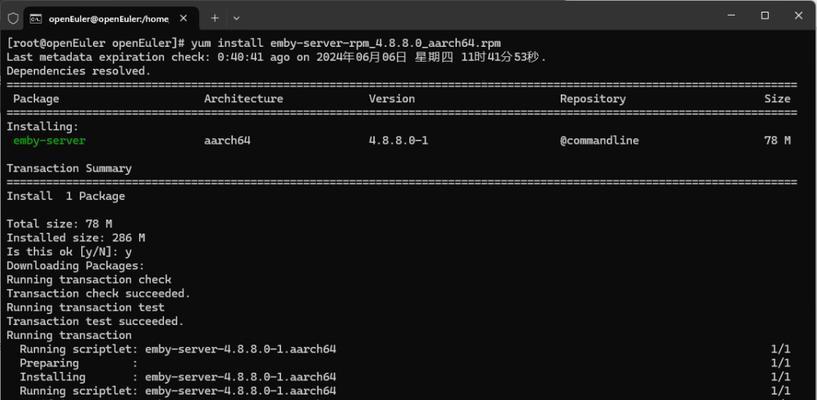Viewport: 817px width, 400px height.
Task: Click the Repository column header
Action: 593,99
